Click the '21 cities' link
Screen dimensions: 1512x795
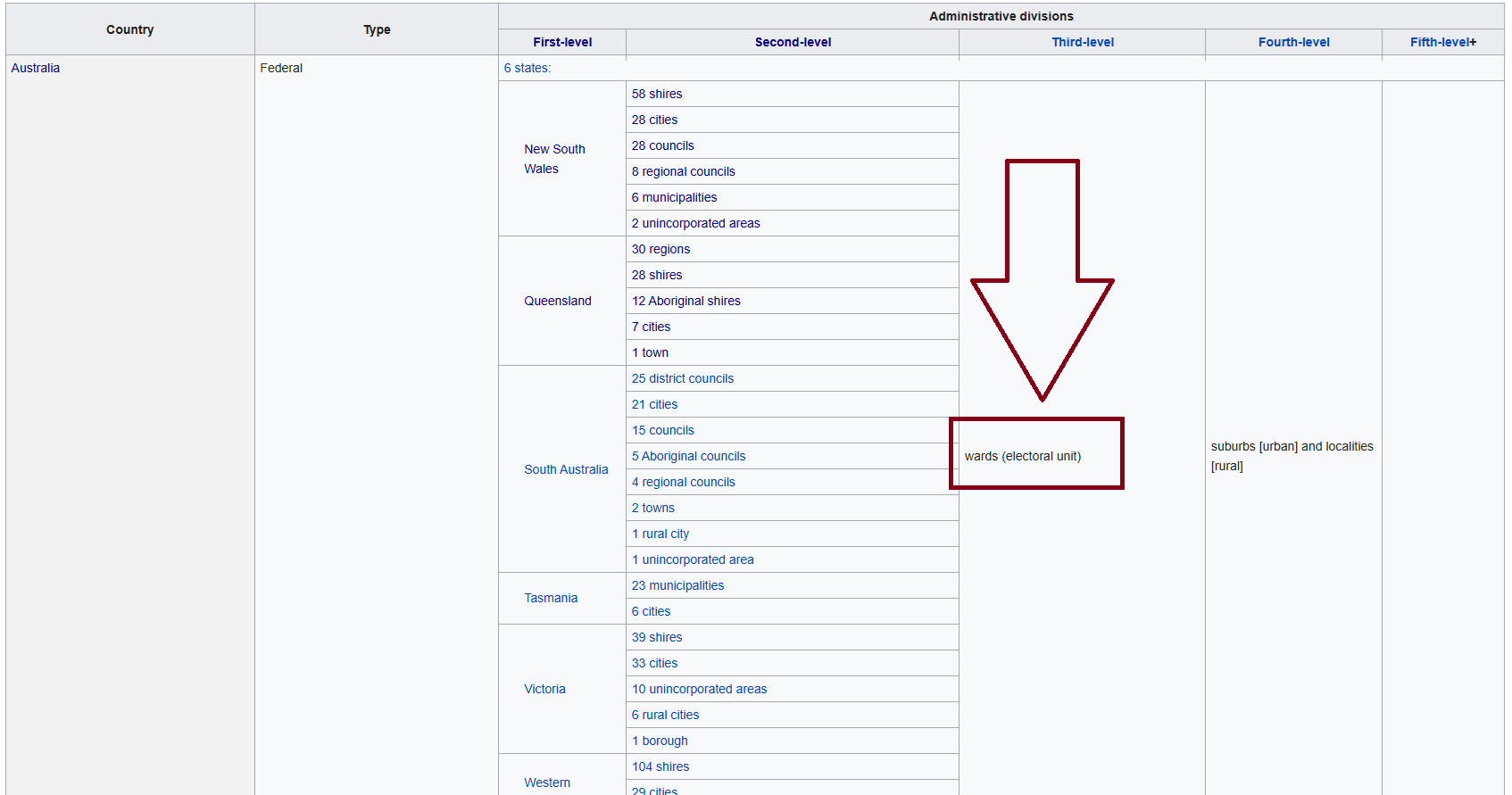654,404
